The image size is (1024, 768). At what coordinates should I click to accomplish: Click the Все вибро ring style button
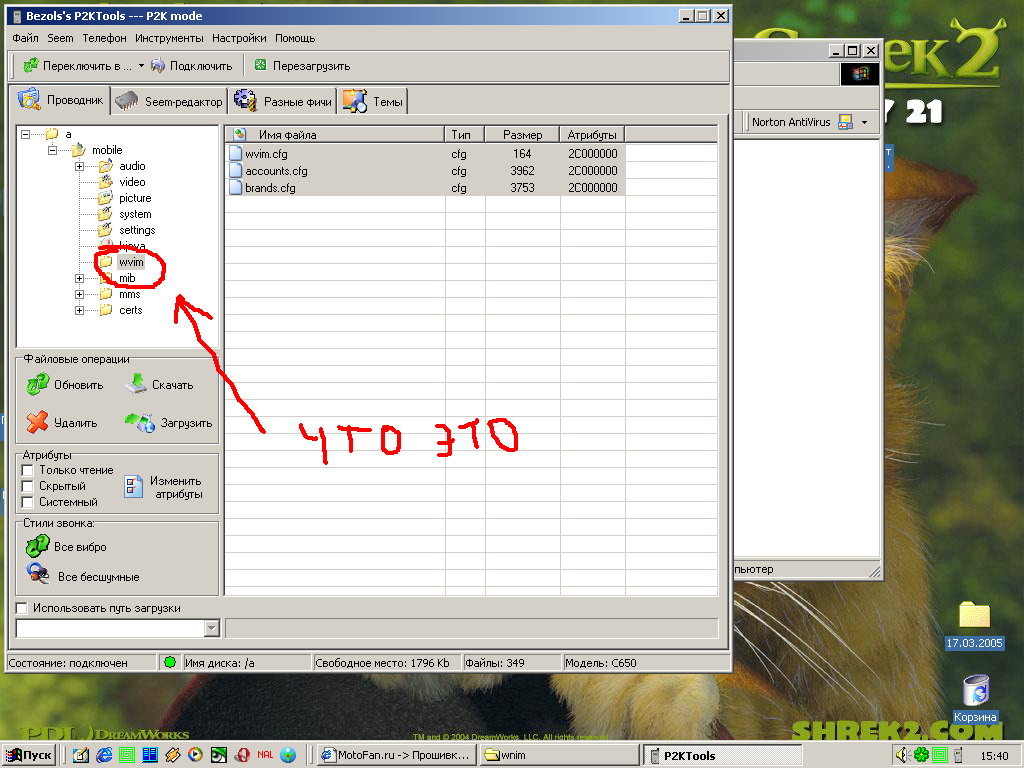coord(66,546)
